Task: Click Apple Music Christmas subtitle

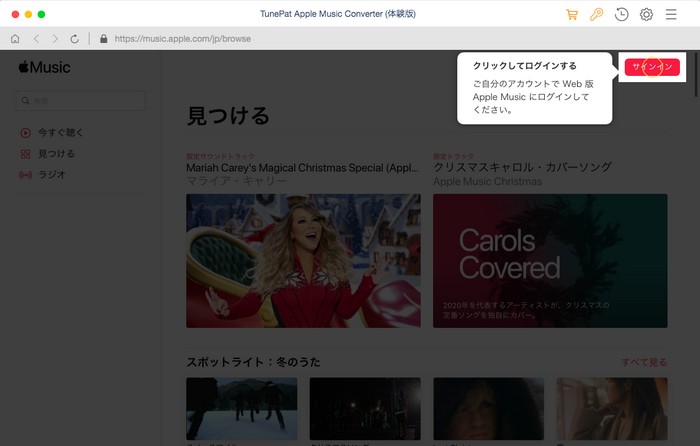Action: [x=488, y=182]
